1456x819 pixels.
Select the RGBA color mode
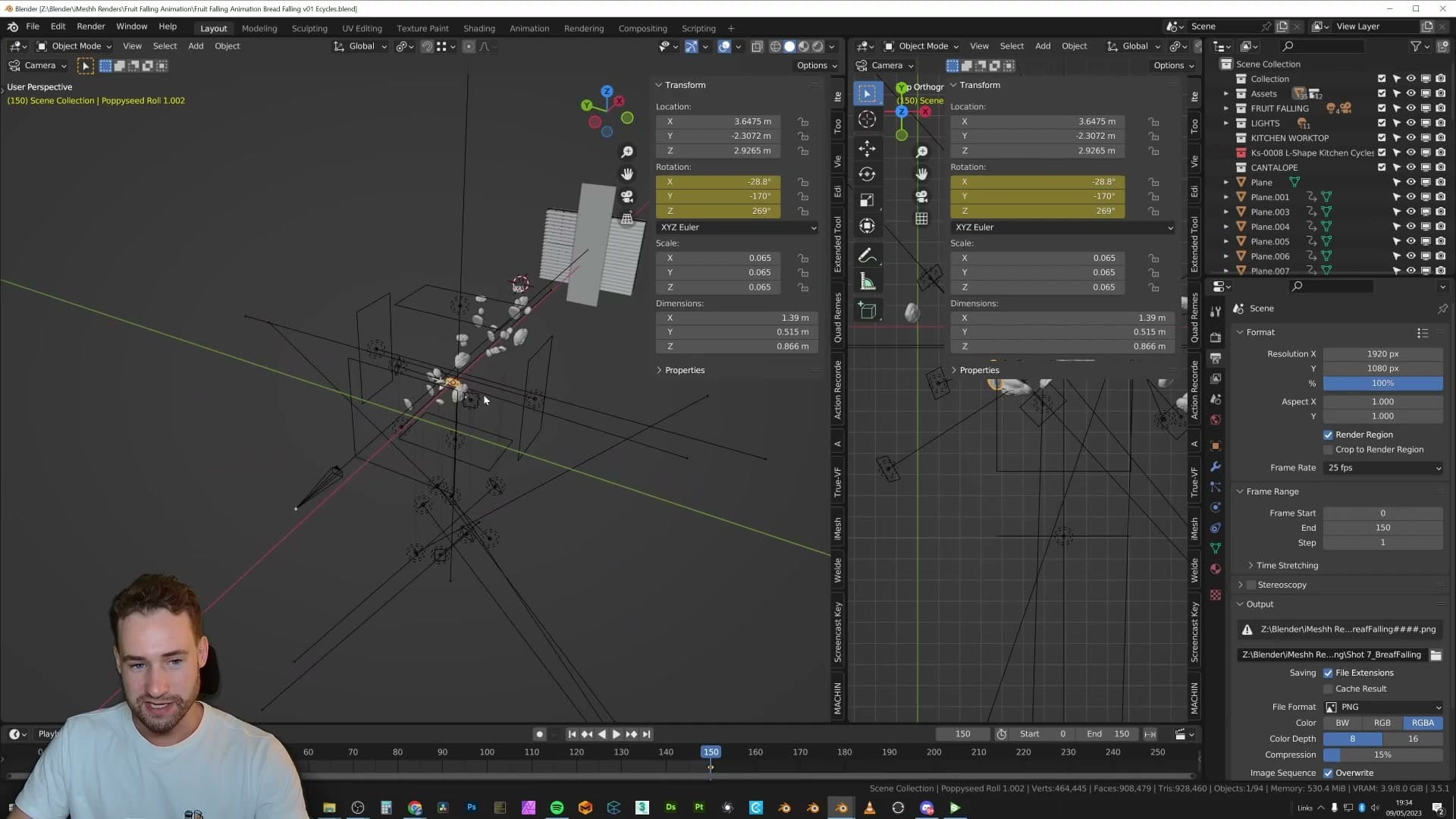coord(1423,723)
